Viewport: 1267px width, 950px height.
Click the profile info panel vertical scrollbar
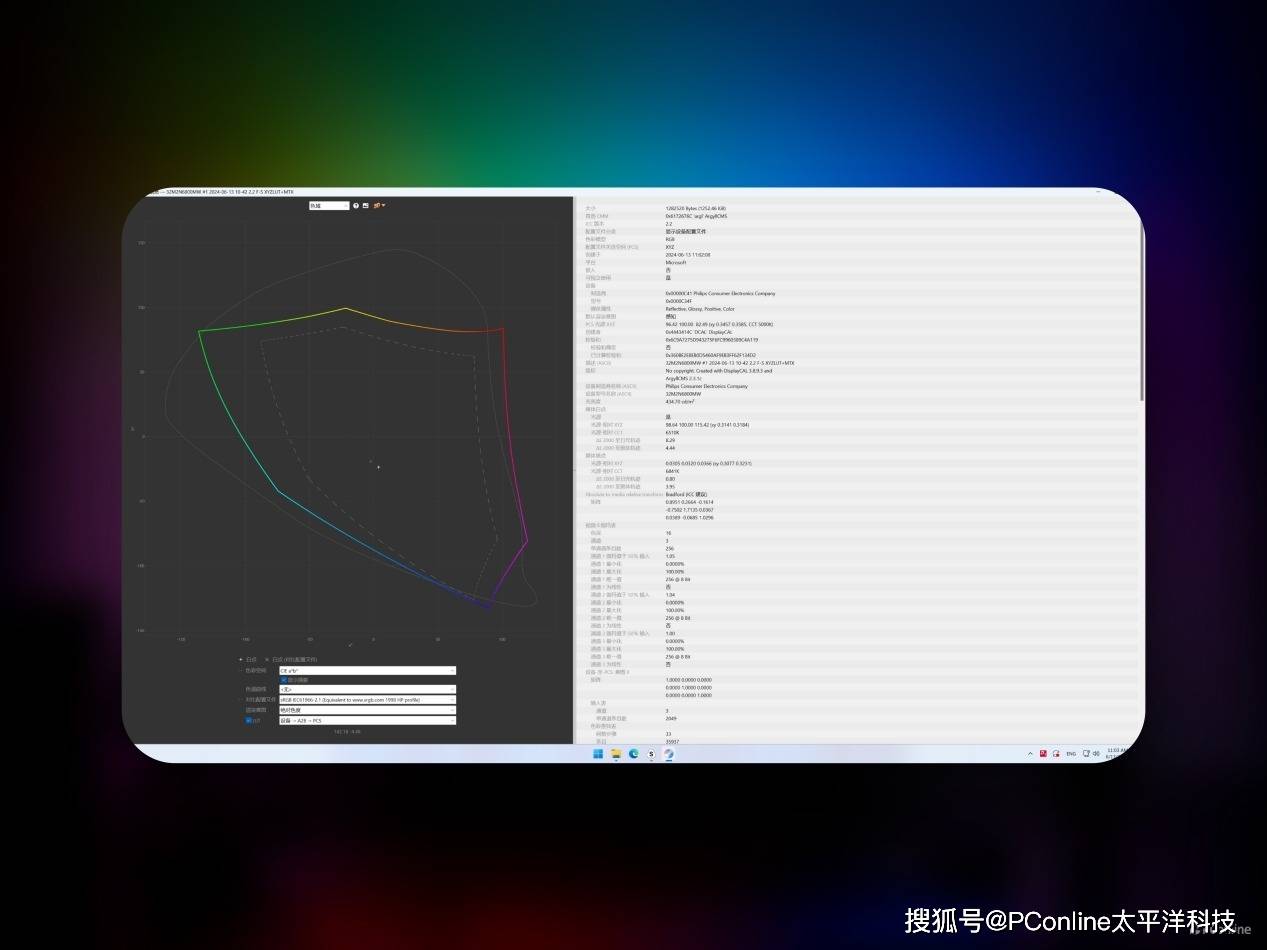click(1141, 300)
